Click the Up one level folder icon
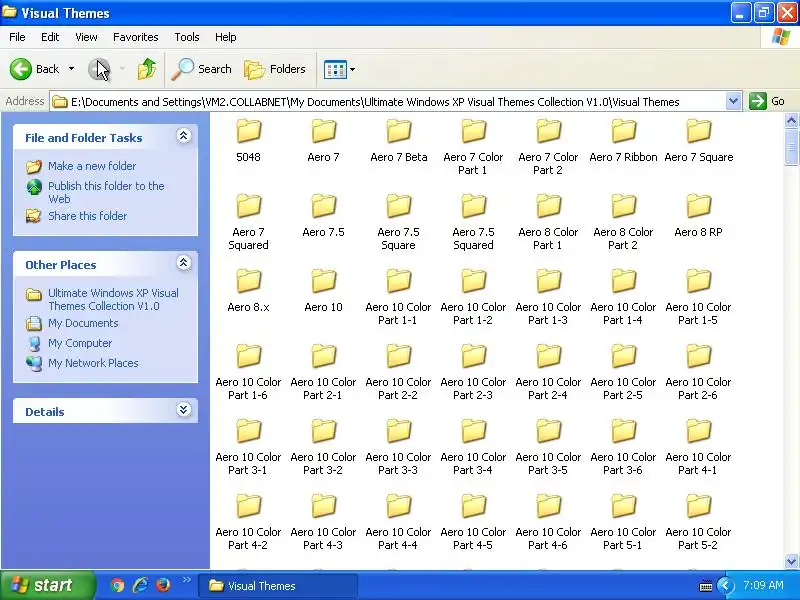 [x=147, y=69]
